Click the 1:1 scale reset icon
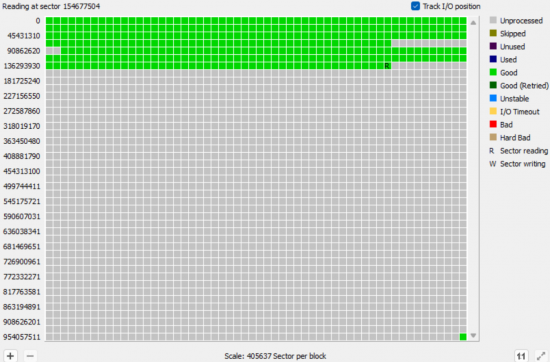Screen dimensions: 550x362 (521, 356)
